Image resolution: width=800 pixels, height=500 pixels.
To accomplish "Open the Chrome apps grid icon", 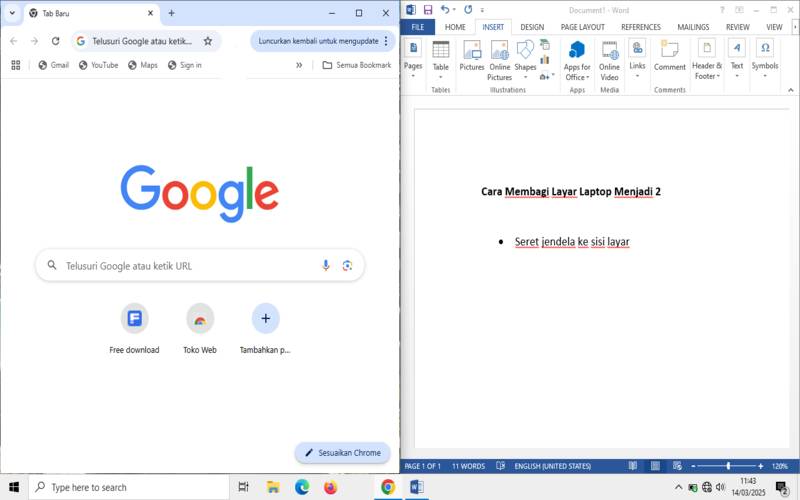I will 16,65.
